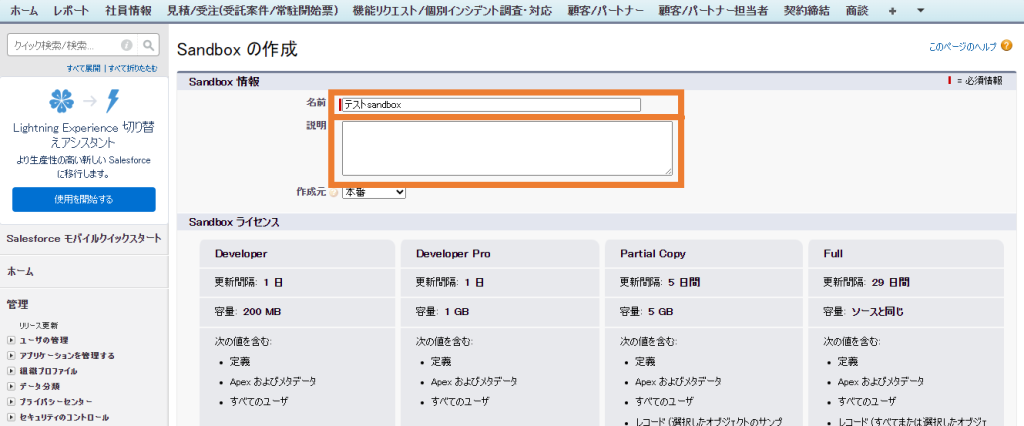Click the quick search magnifier icon
Image resolution: width=1024 pixels, height=426 pixels.
click(149, 45)
